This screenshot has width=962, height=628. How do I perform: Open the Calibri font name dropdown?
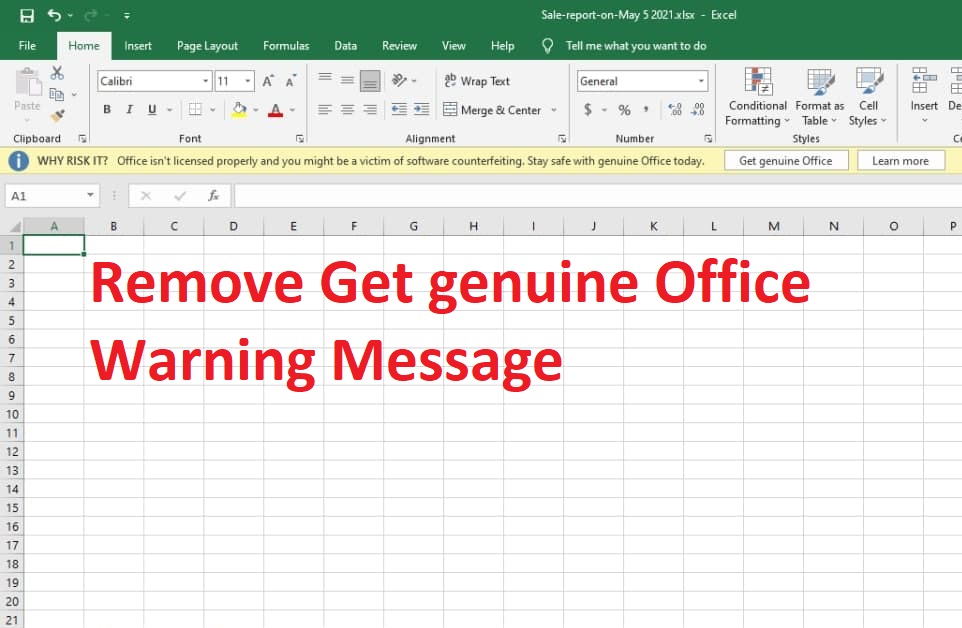pos(206,81)
